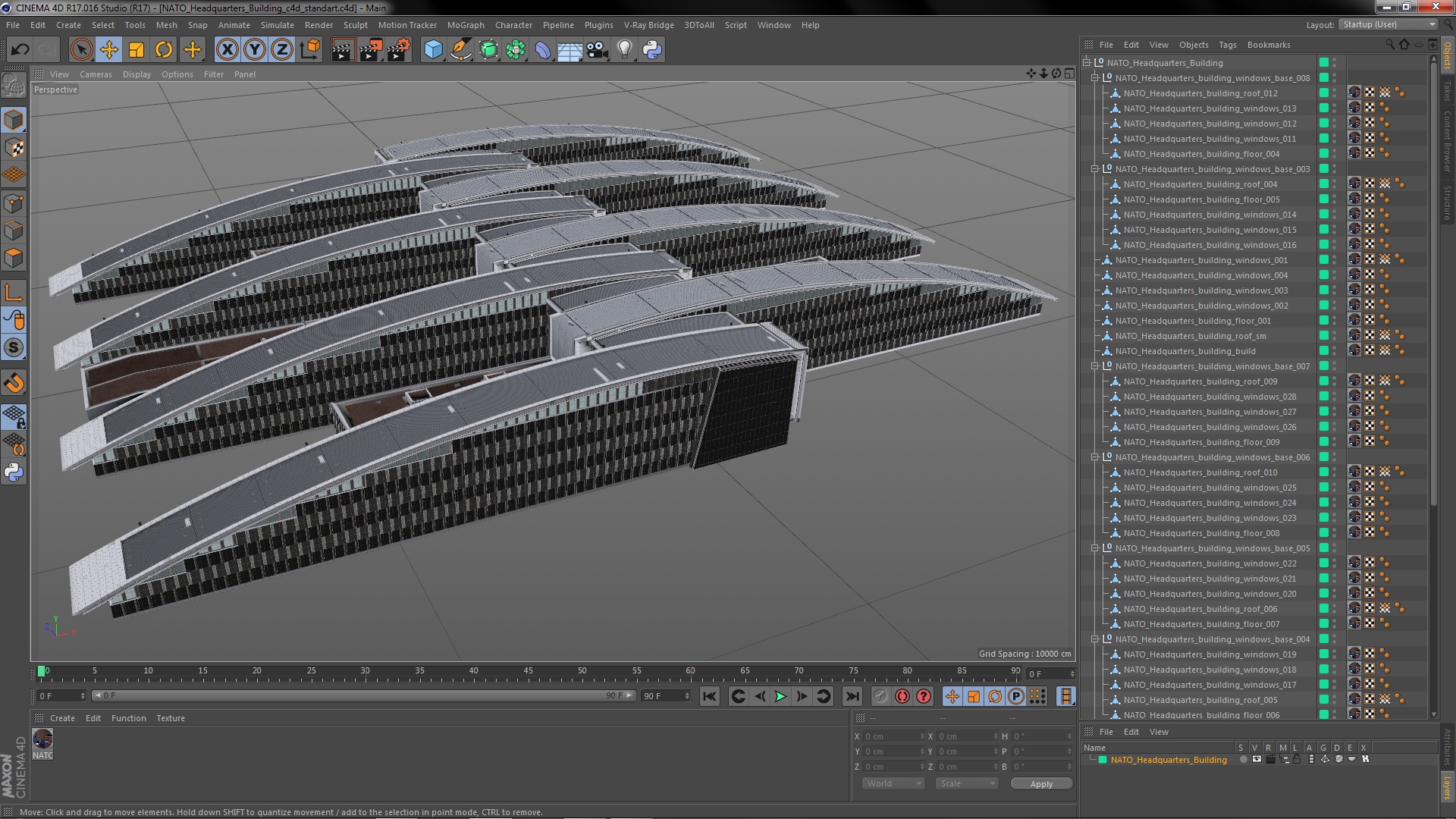Viewport: 1456px width, 819px height.
Task: Select the Rotate tool
Action: coord(164,50)
